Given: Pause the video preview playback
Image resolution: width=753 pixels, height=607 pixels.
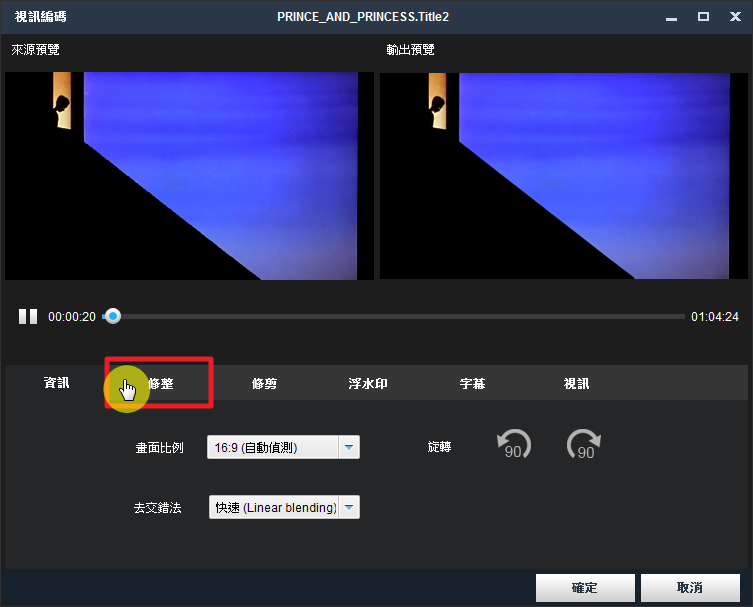Looking at the screenshot, I should tap(28, 317).
